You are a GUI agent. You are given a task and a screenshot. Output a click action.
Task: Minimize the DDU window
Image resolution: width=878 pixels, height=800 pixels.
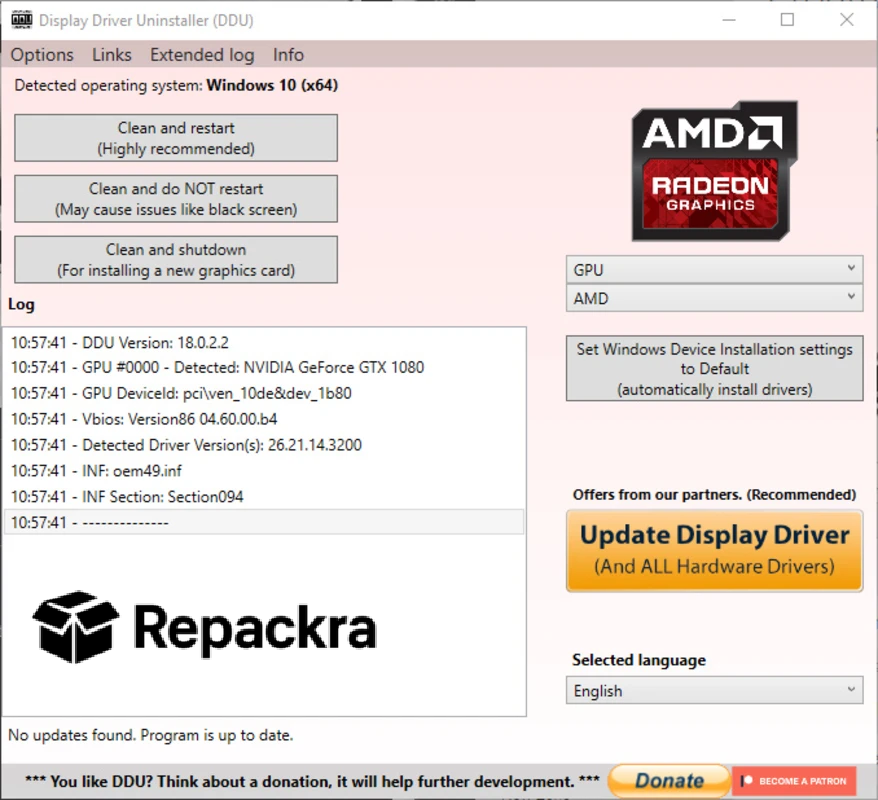point(728,20)
